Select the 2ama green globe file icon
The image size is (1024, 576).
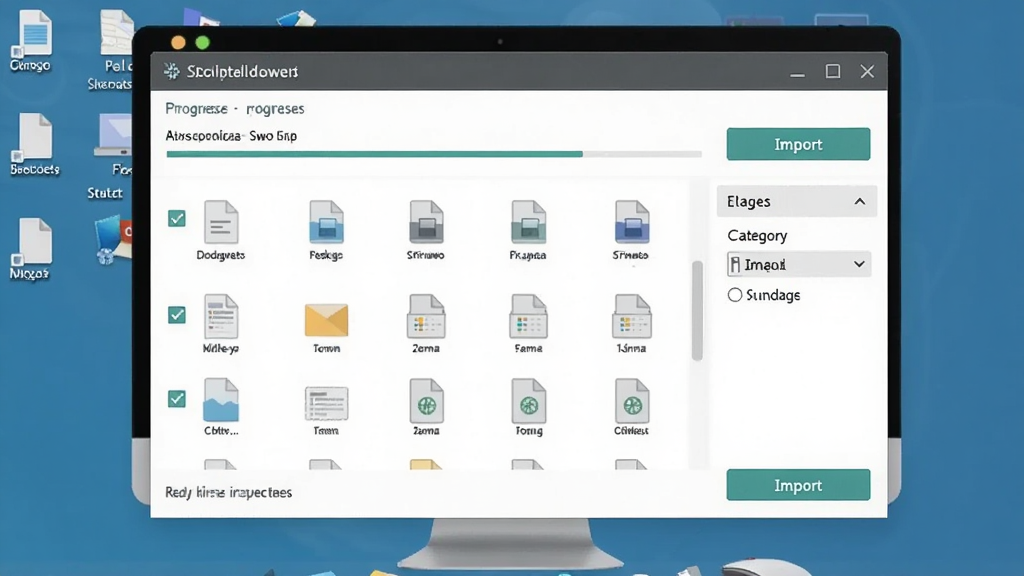click(x=426, y=400)
